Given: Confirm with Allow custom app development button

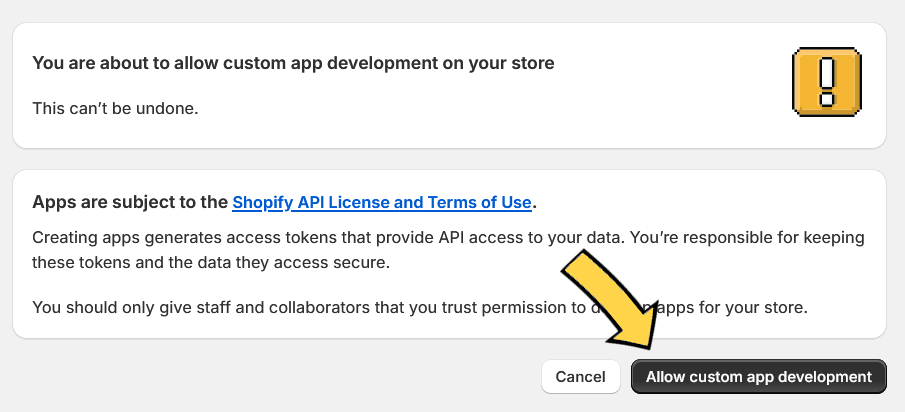Looking at the screenshot, I should [758, 377].
